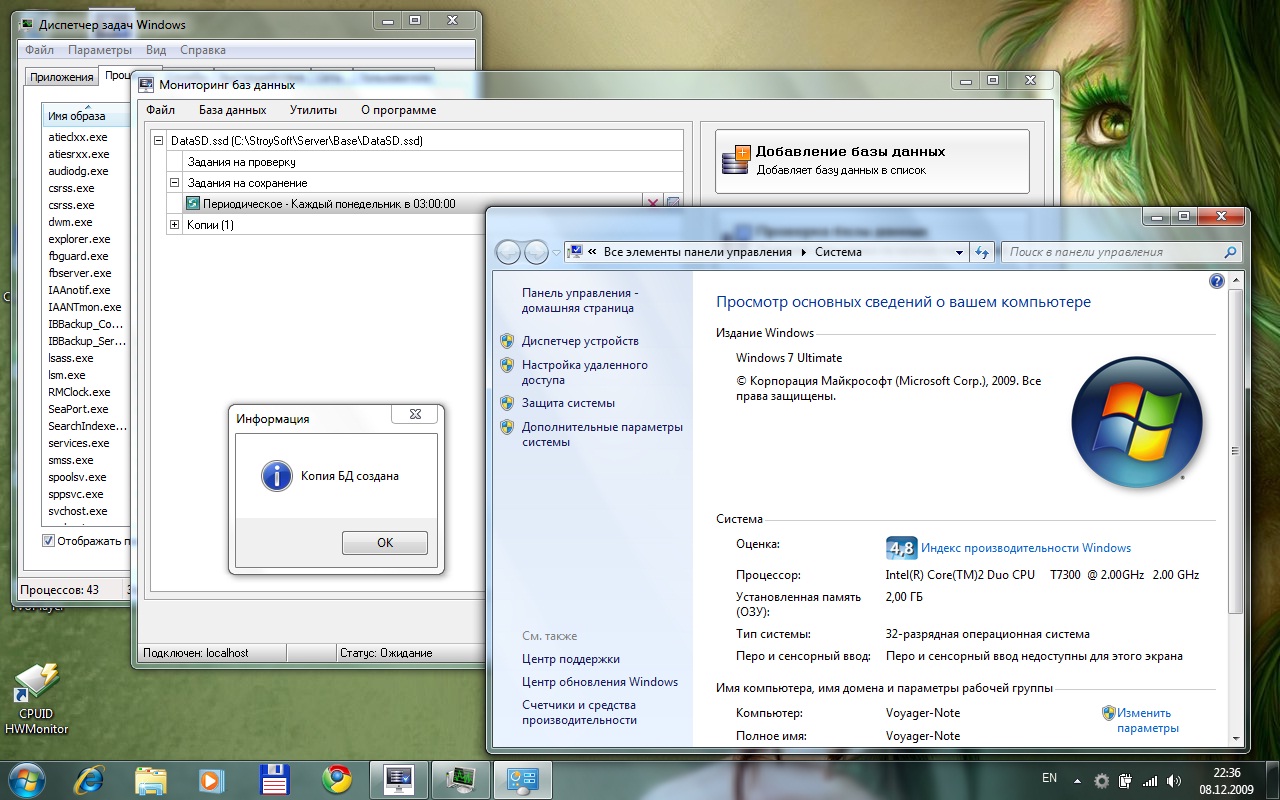This screenshot has width=1280, height=800.
Task: Collapse the DataSD.ssd tree node
Action: tap(159, 141)
